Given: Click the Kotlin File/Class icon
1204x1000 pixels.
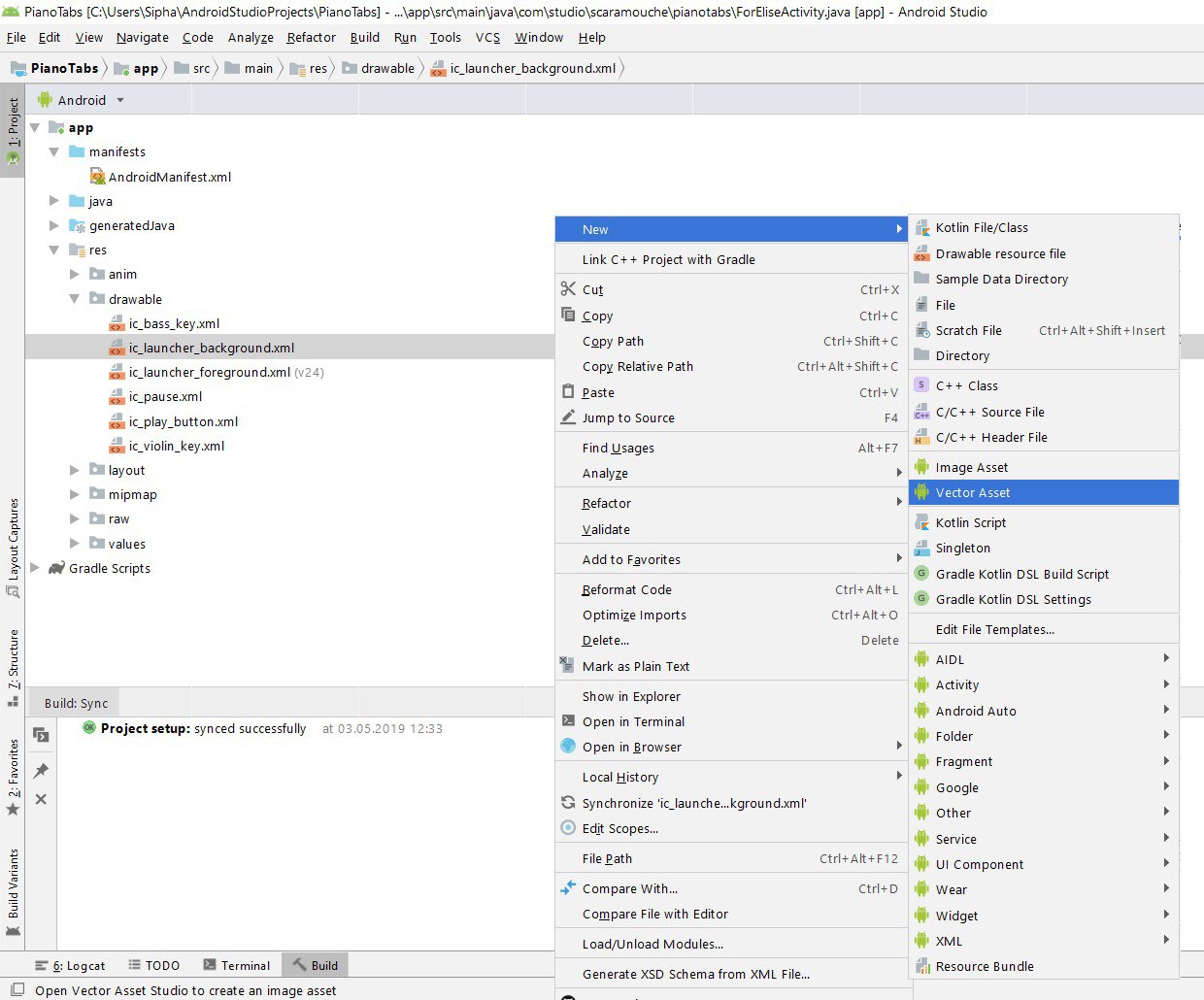Looking at the screenshot, I should coord(921,227).
